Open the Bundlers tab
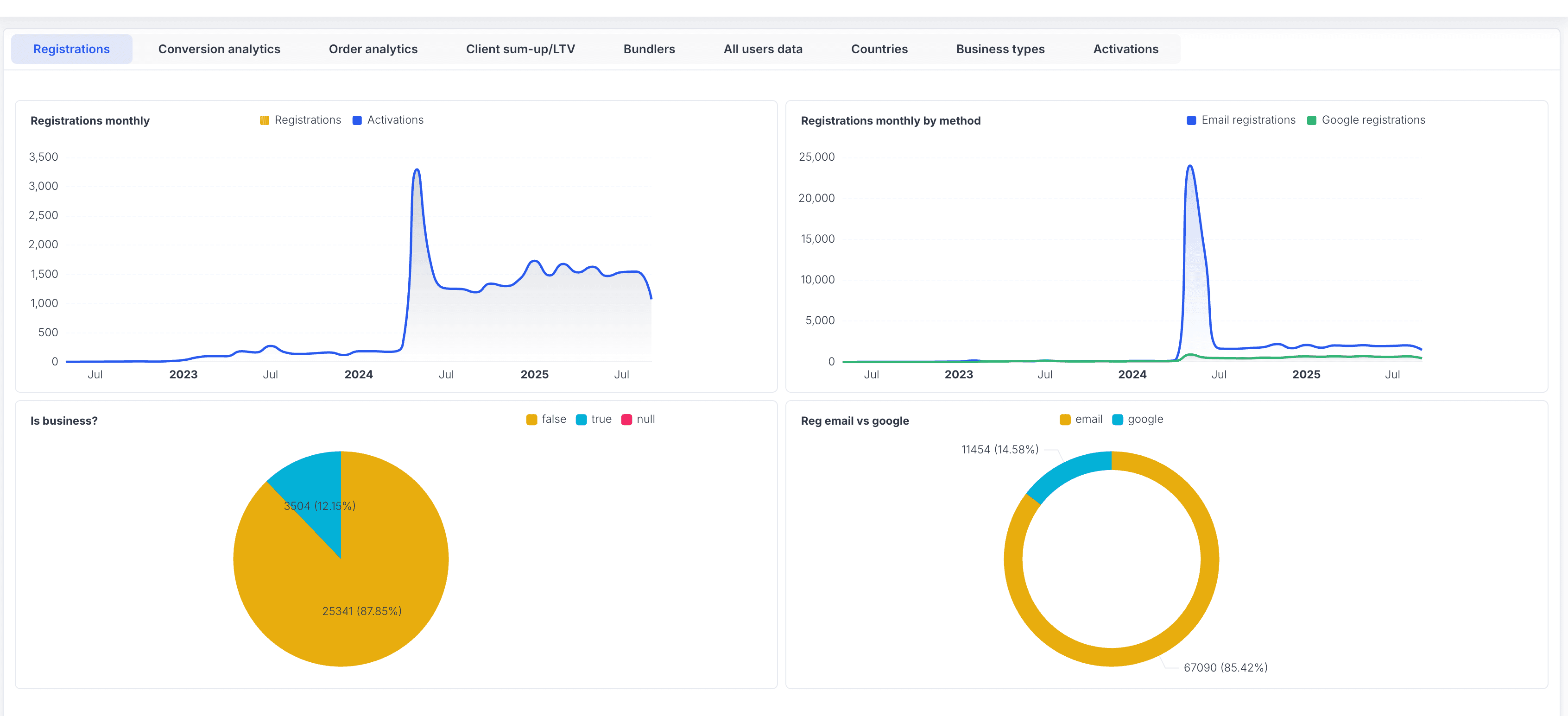Screen dimensions: 1568x716 pyautogui.click(x=649, y=49)
